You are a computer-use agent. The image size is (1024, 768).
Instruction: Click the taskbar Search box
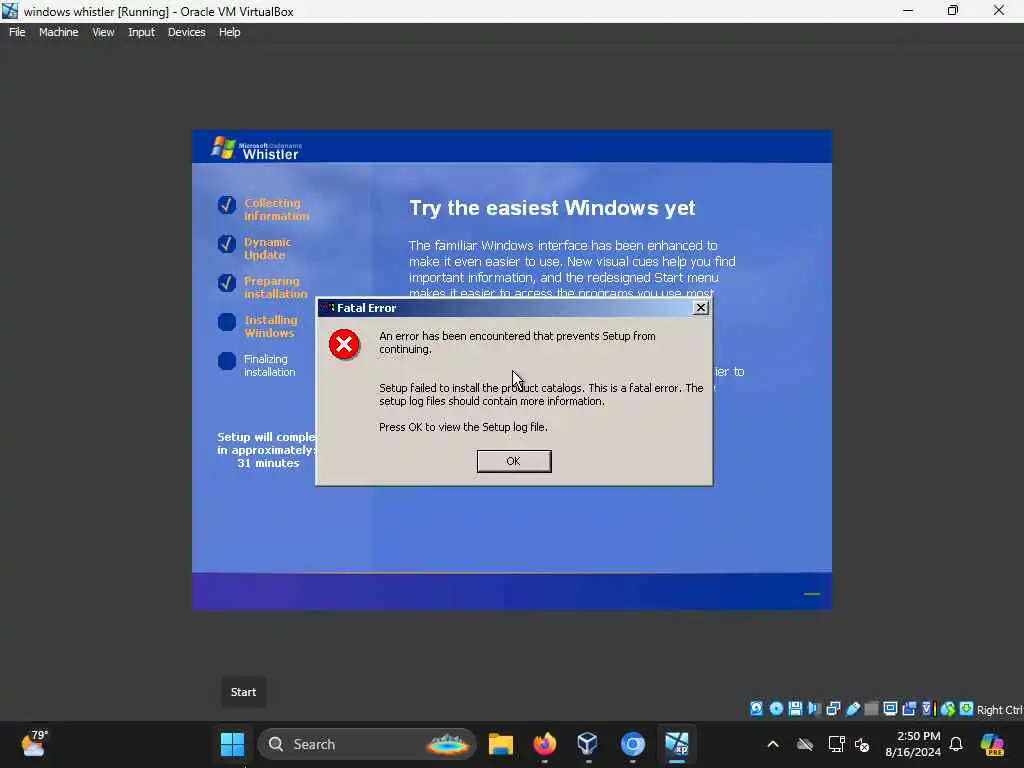367,744
